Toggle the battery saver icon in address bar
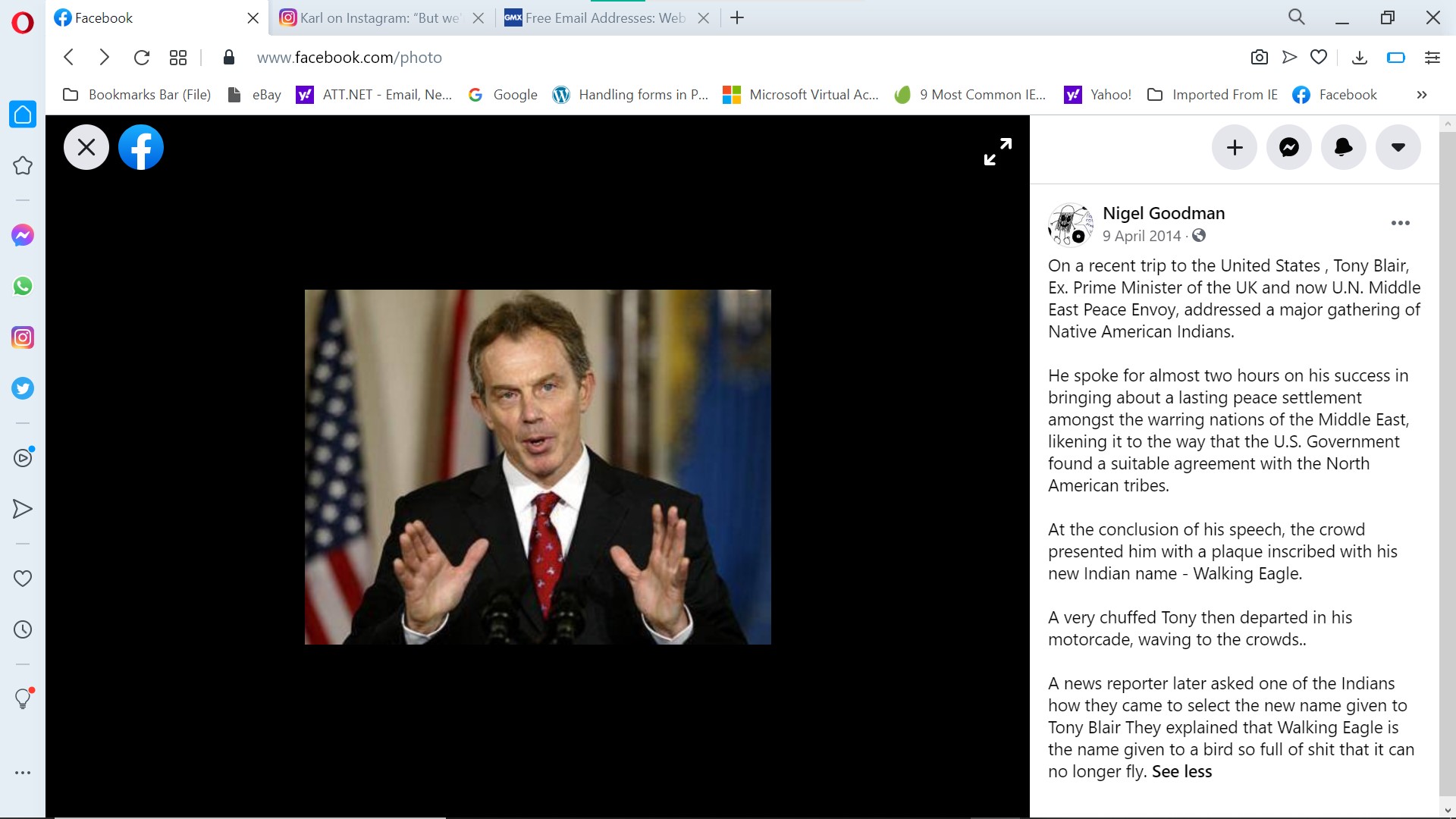Viewport: 1456px width, 819px height. [1395, 58]
